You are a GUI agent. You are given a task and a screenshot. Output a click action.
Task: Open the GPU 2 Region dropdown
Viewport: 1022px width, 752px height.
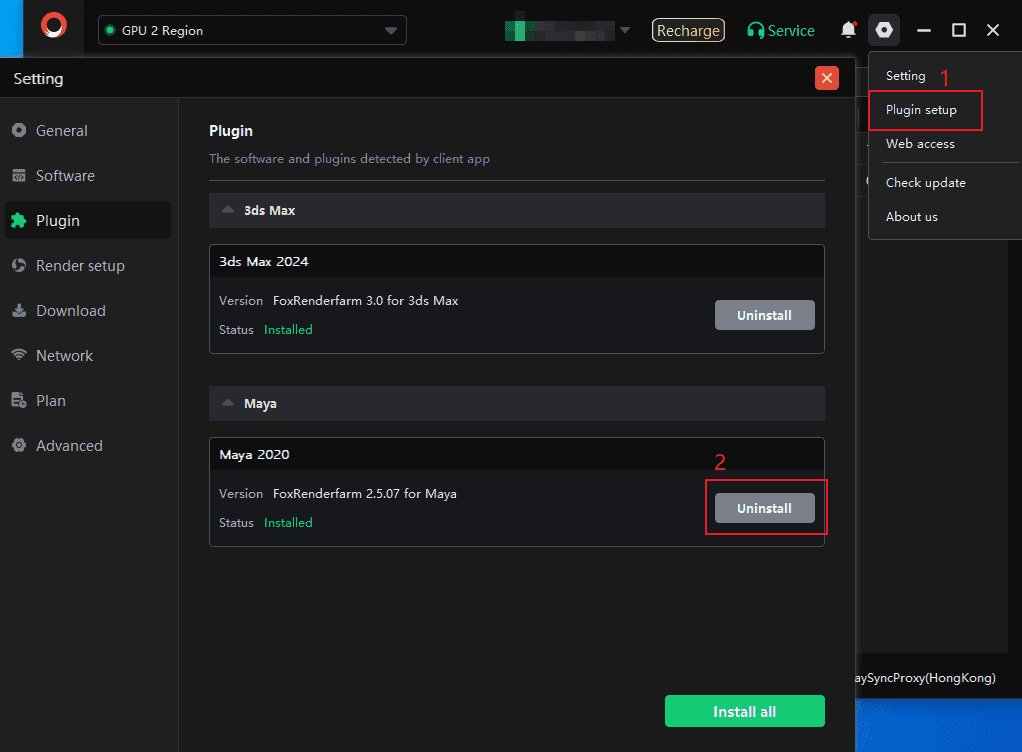click(x=252, y=31)
